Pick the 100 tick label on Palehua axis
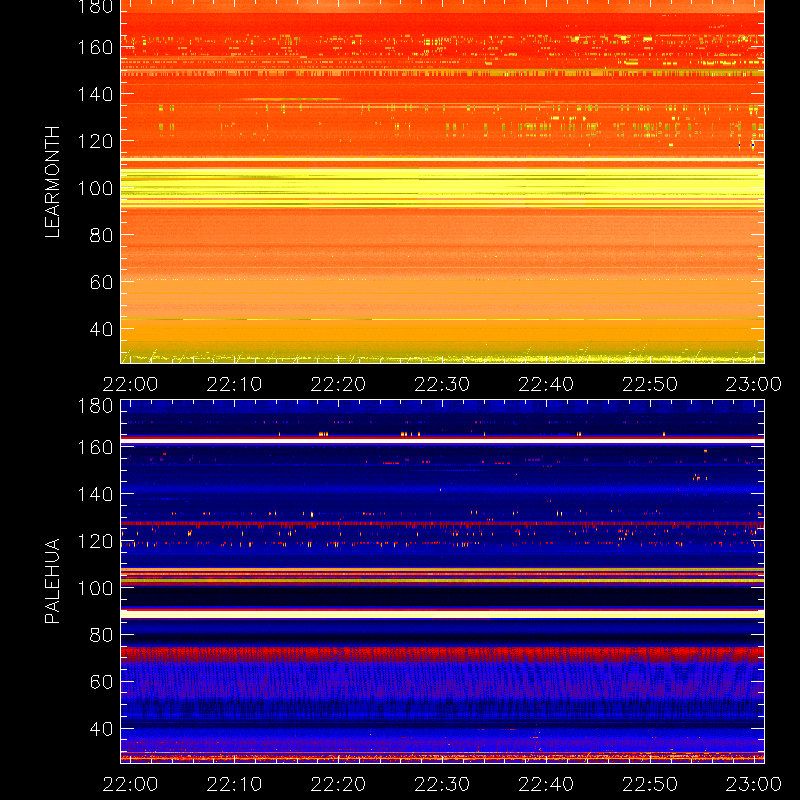Screen dimensions: 800x800 coord(95,588)
